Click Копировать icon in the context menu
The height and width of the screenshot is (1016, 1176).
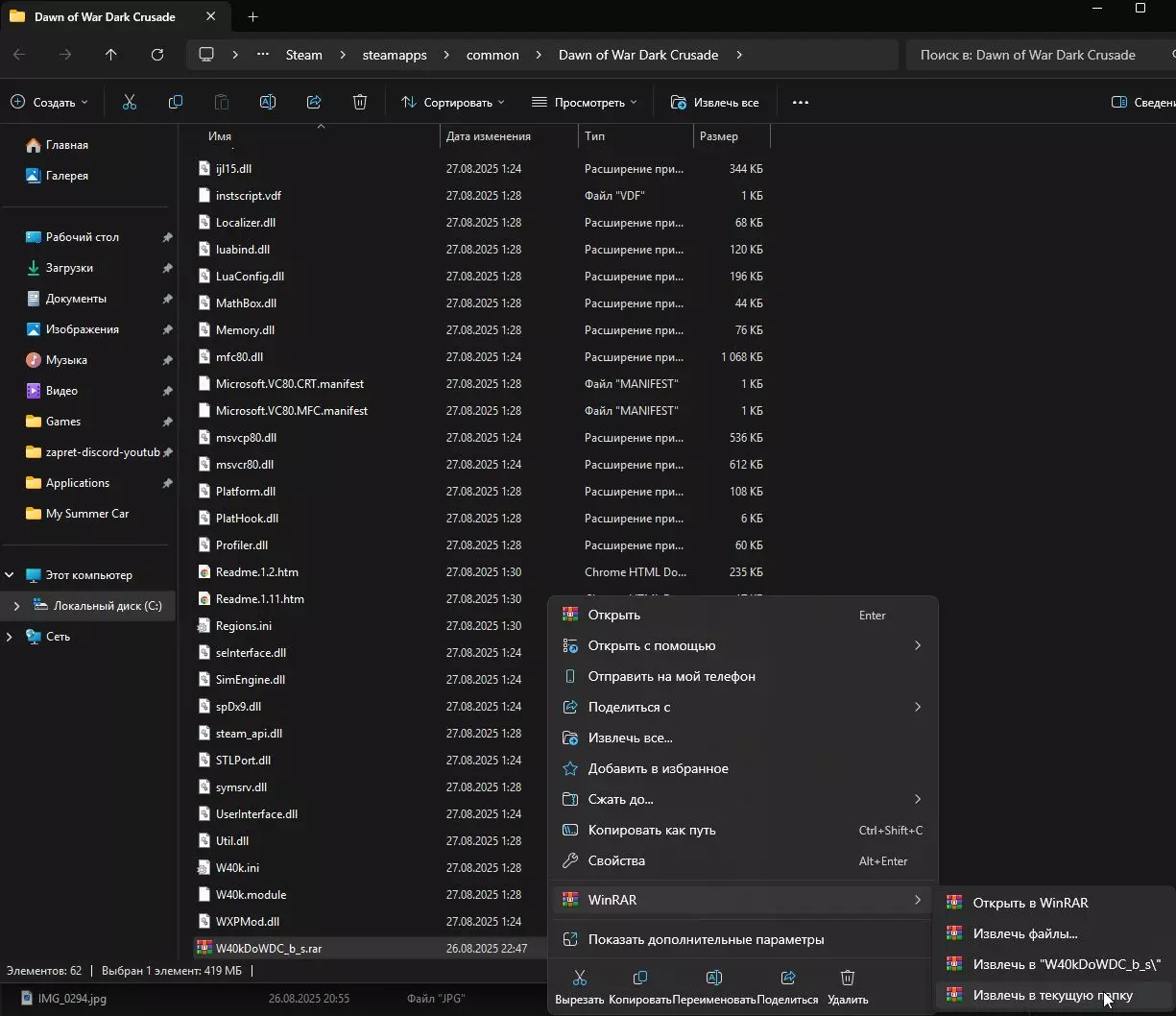pos(639,978)
